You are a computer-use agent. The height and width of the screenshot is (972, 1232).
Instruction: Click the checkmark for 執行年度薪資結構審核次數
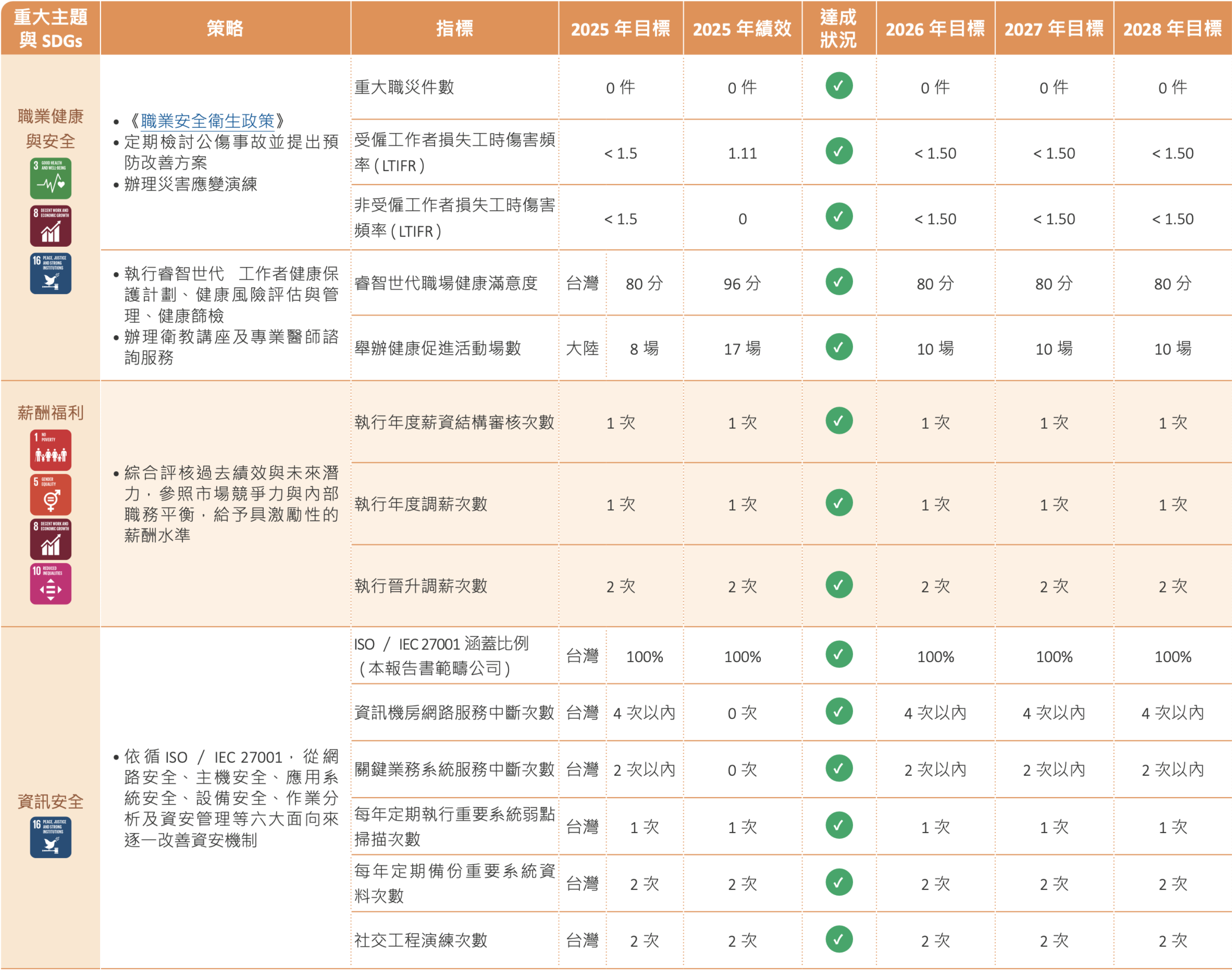[x=839, y=421]
